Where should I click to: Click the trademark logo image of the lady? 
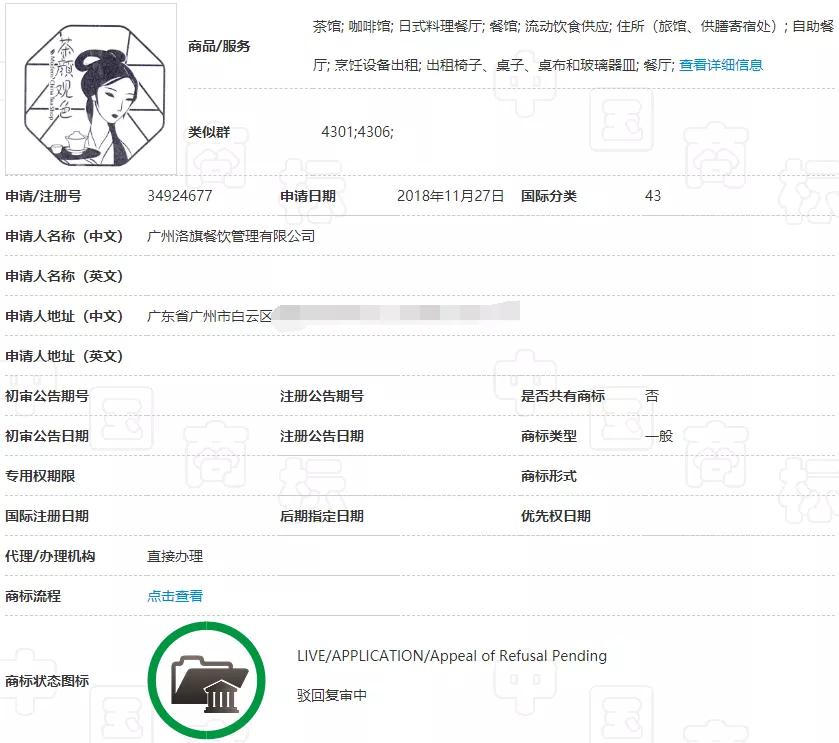(90, 88)
